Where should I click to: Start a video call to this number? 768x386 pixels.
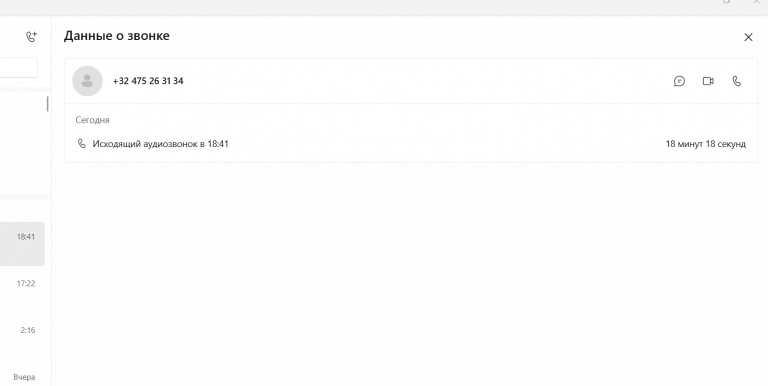(x=708, y=81)
